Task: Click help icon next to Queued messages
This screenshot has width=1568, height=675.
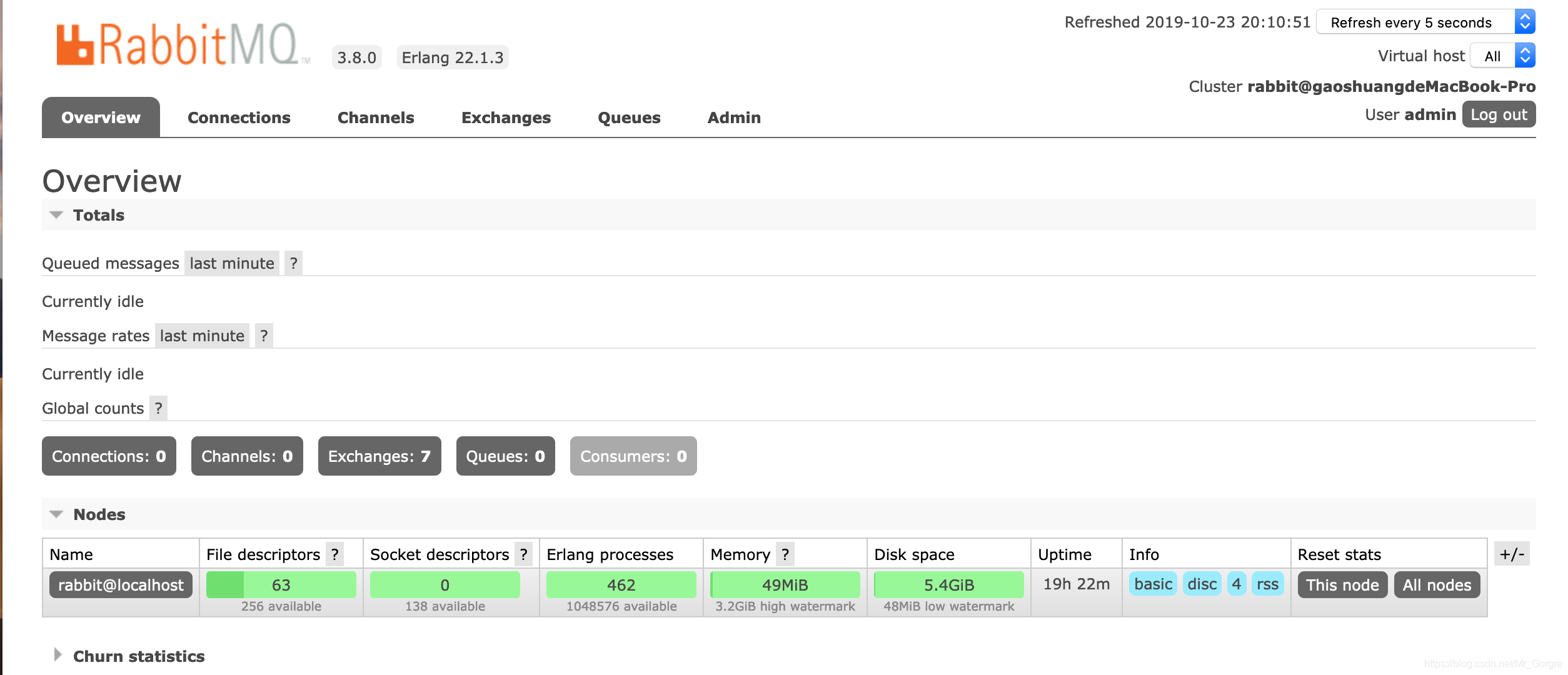Action: [x=293, y=263]
